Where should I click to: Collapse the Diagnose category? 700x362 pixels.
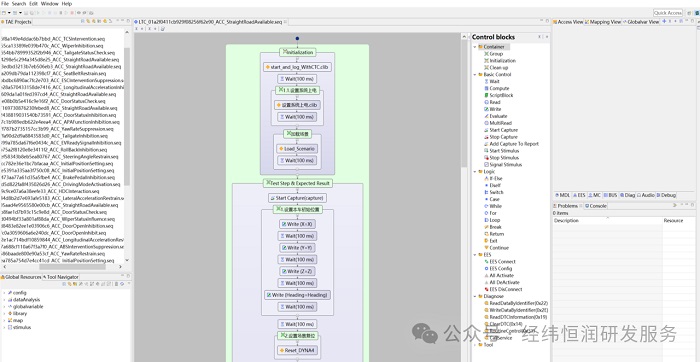click(475, 296)
